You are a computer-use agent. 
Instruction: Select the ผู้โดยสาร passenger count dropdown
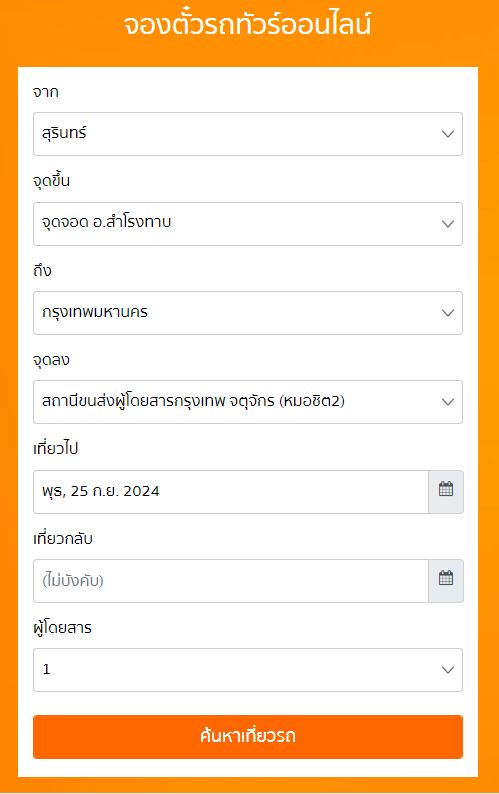[x=248, y=670]
